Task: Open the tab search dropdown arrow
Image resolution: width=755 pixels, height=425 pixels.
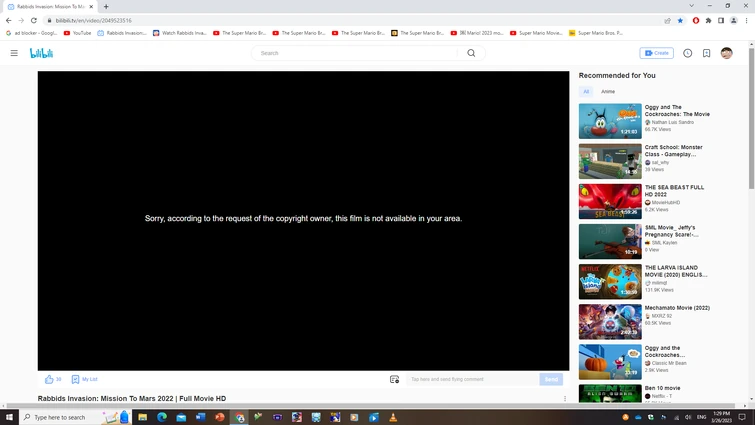Action: [x=691, y=6]
